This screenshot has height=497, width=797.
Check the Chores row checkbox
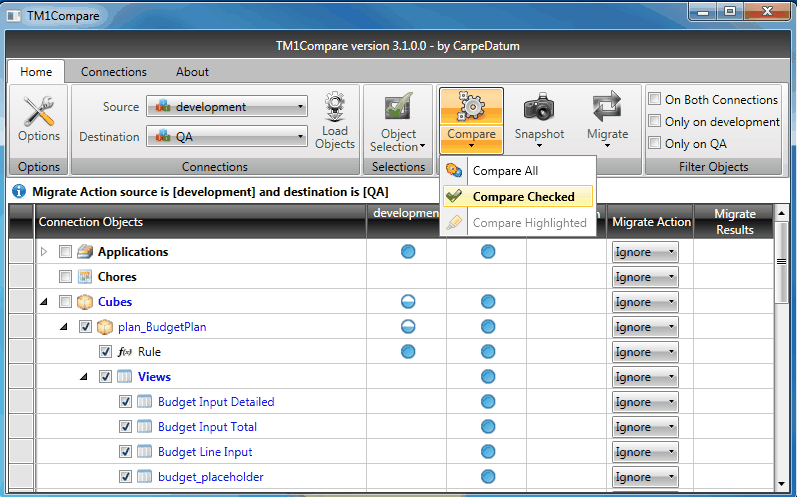(65, 276)
